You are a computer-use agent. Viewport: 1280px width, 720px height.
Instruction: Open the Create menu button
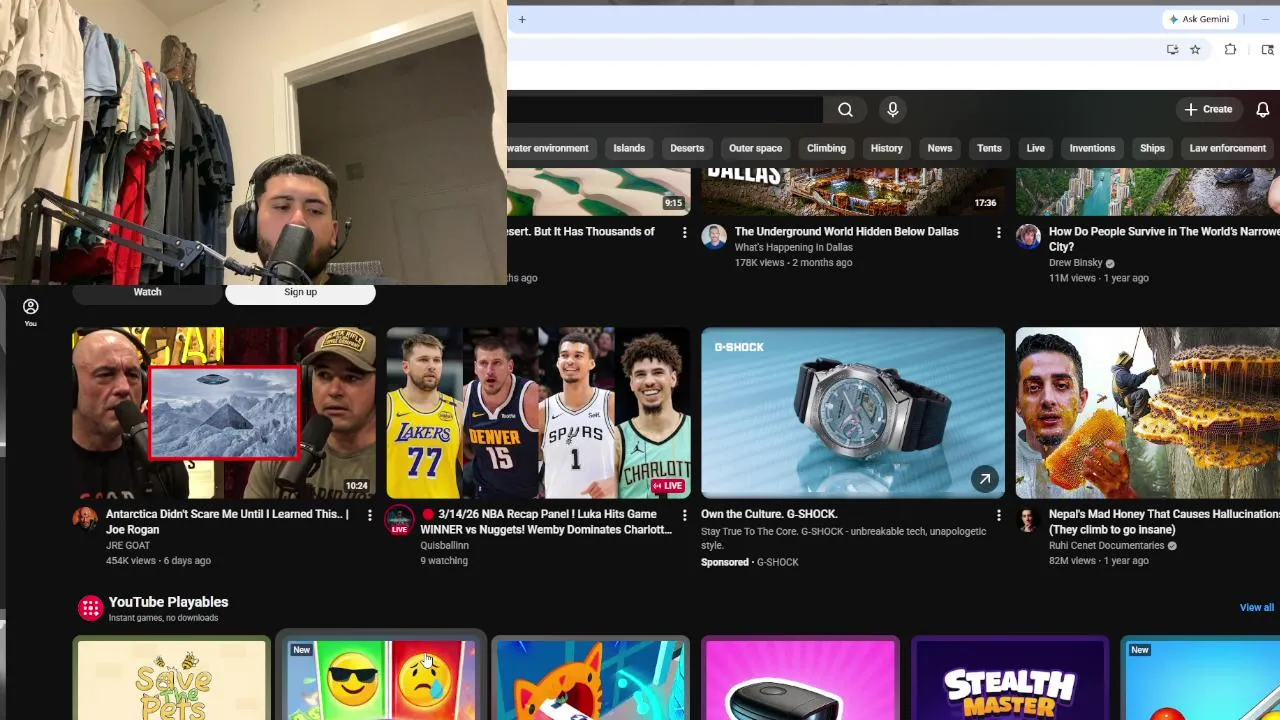pos(1208,109)
